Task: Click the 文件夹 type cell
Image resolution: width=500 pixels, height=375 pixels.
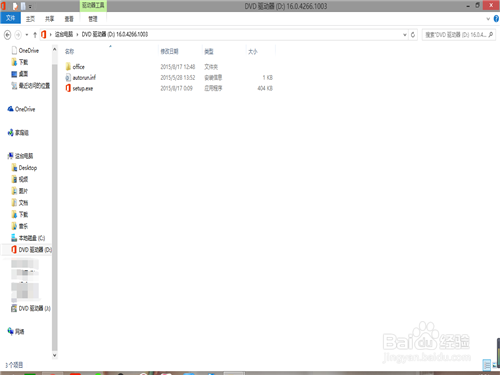Action: pyautogui.click(x=211, y=67)
